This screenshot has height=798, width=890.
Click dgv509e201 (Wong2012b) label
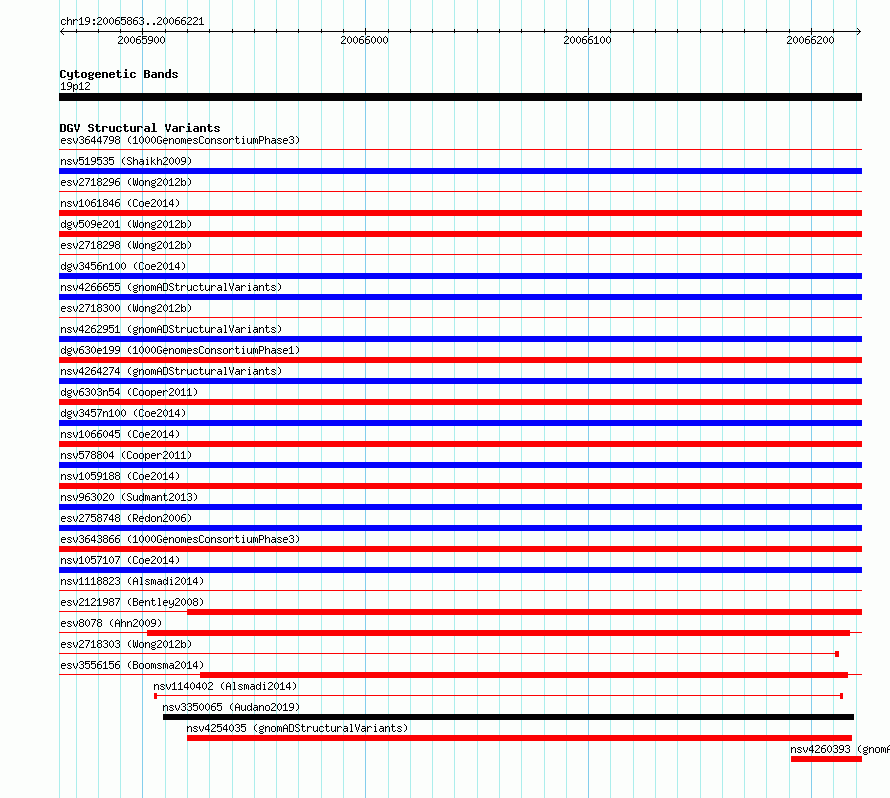[x=126, y=224]
